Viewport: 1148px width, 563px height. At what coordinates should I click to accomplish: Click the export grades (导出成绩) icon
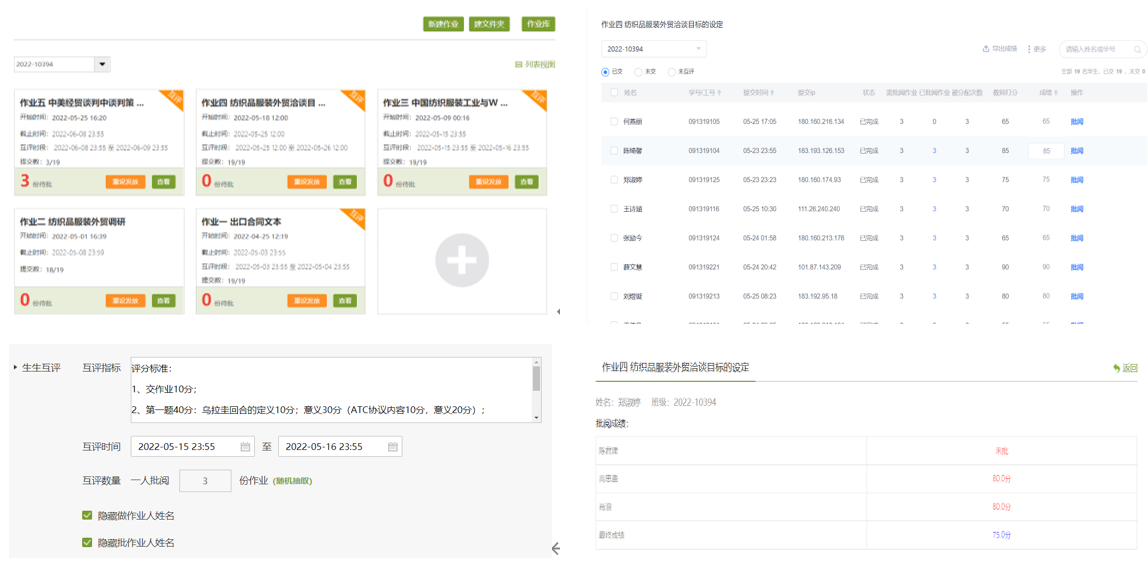(986, 49)
